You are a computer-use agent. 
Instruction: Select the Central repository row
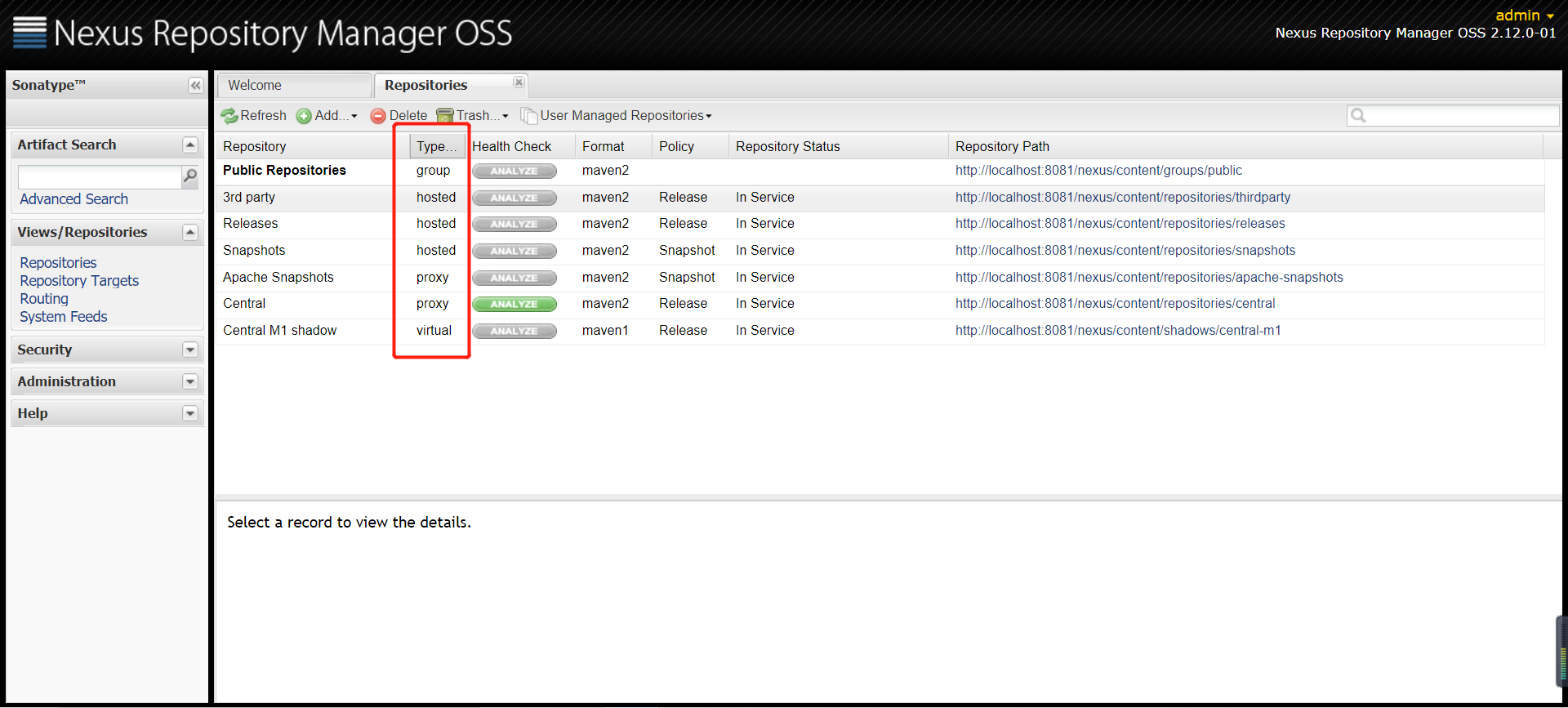tap(880, 304)
